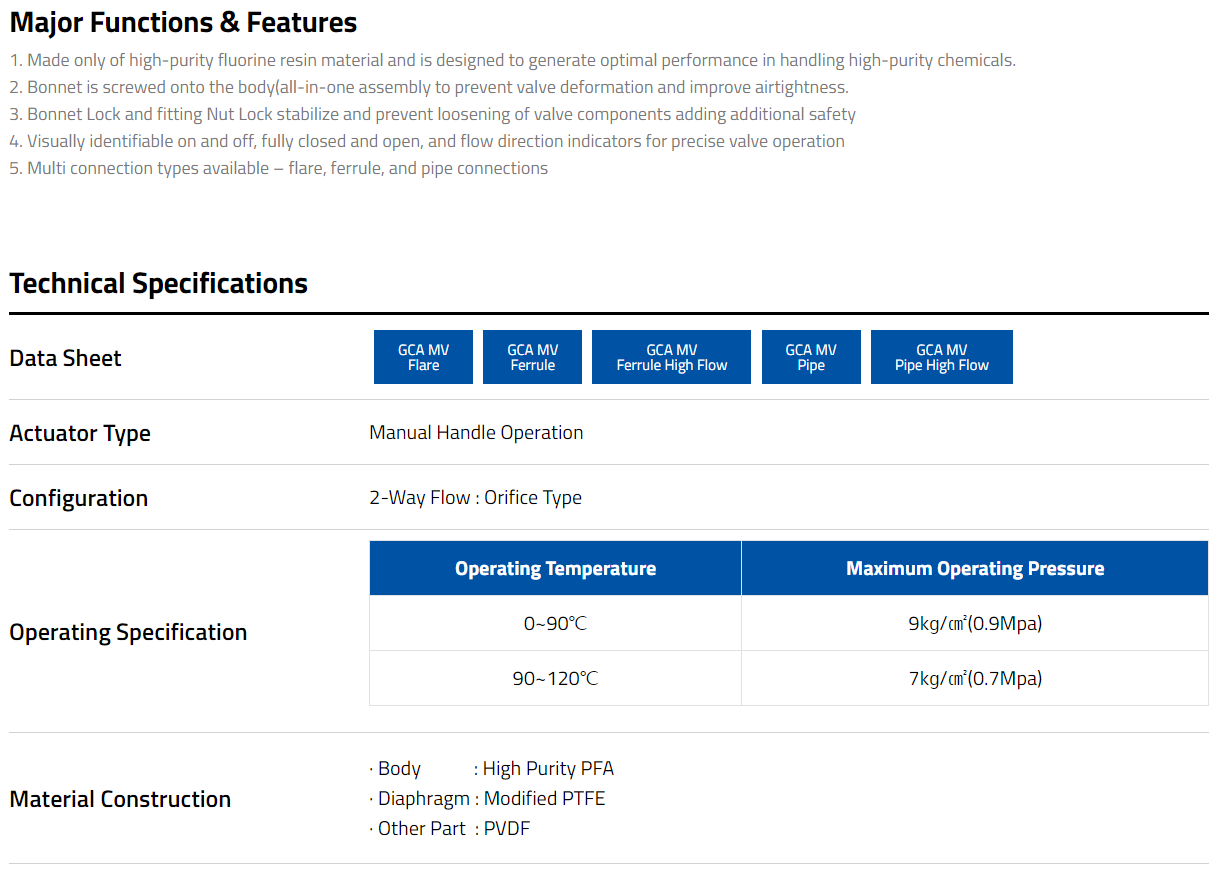
Task: Select the Actuator Type label
Action: coord(80,433)
